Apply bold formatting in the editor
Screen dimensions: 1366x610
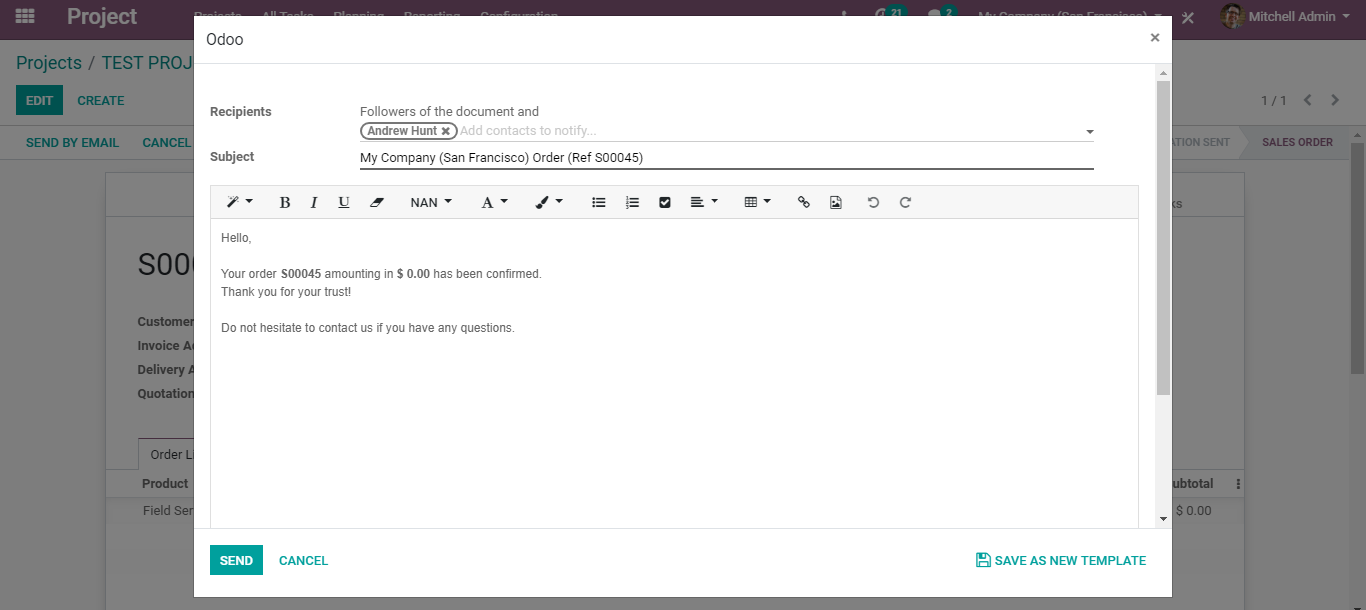tap(284, 202)
